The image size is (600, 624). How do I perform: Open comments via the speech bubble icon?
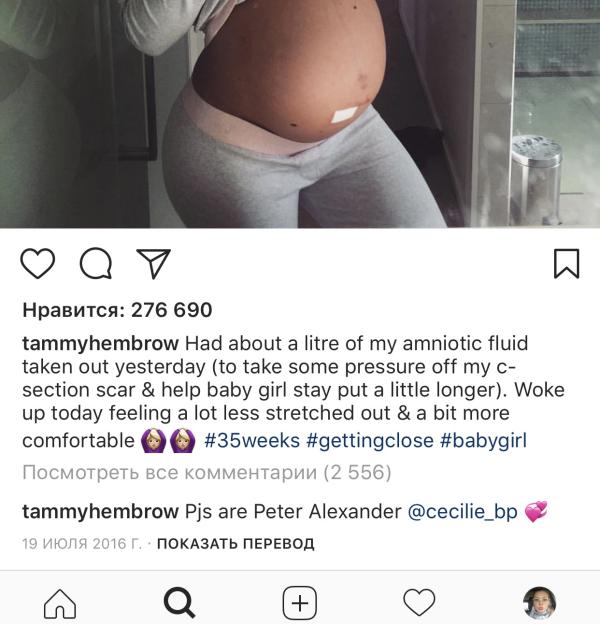pyautogui.click(x=96, y=263)
